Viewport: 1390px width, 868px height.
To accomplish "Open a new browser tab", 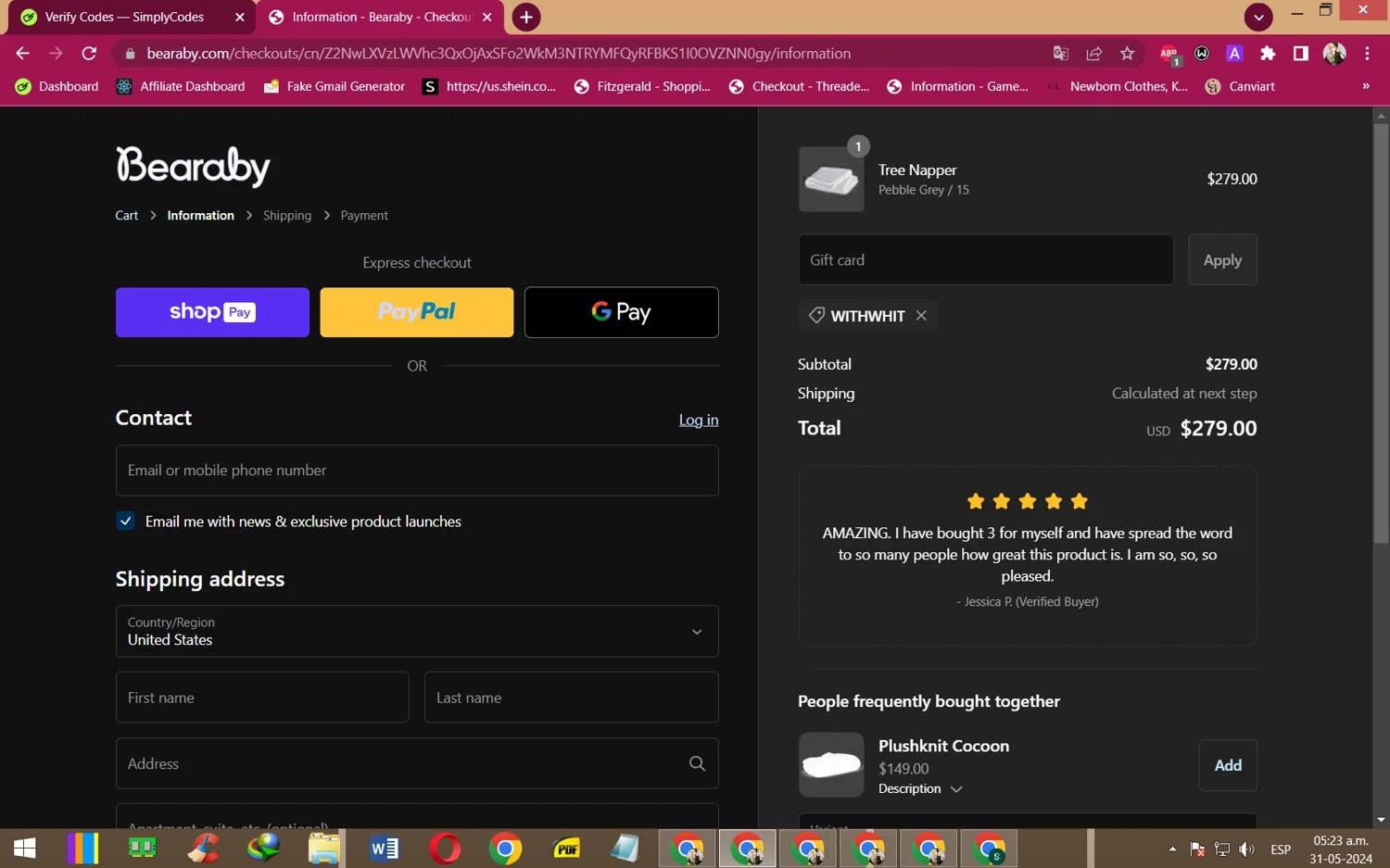I will click(526, 17).
